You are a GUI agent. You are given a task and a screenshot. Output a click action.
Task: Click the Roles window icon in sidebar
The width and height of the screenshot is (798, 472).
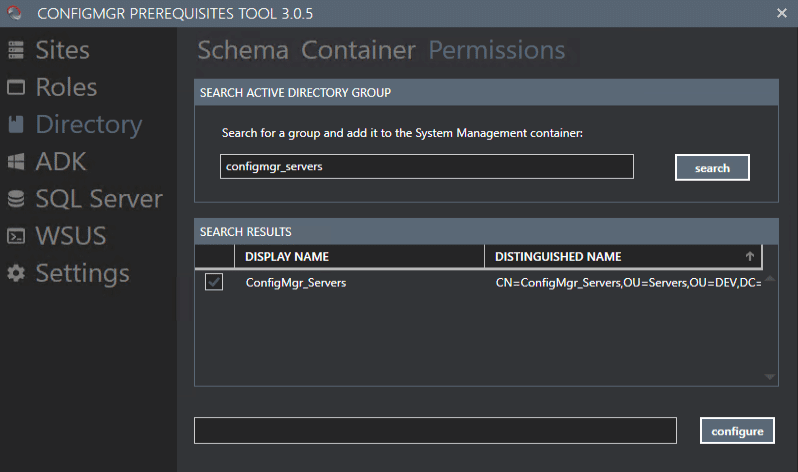click(16, 87)
